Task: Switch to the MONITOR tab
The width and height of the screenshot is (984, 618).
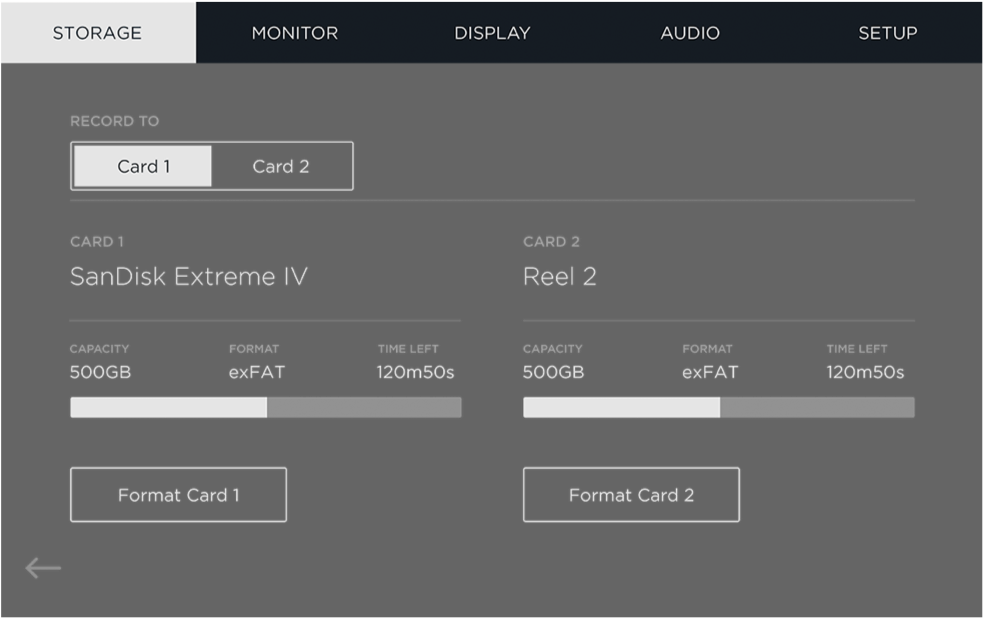Action: 295,32
